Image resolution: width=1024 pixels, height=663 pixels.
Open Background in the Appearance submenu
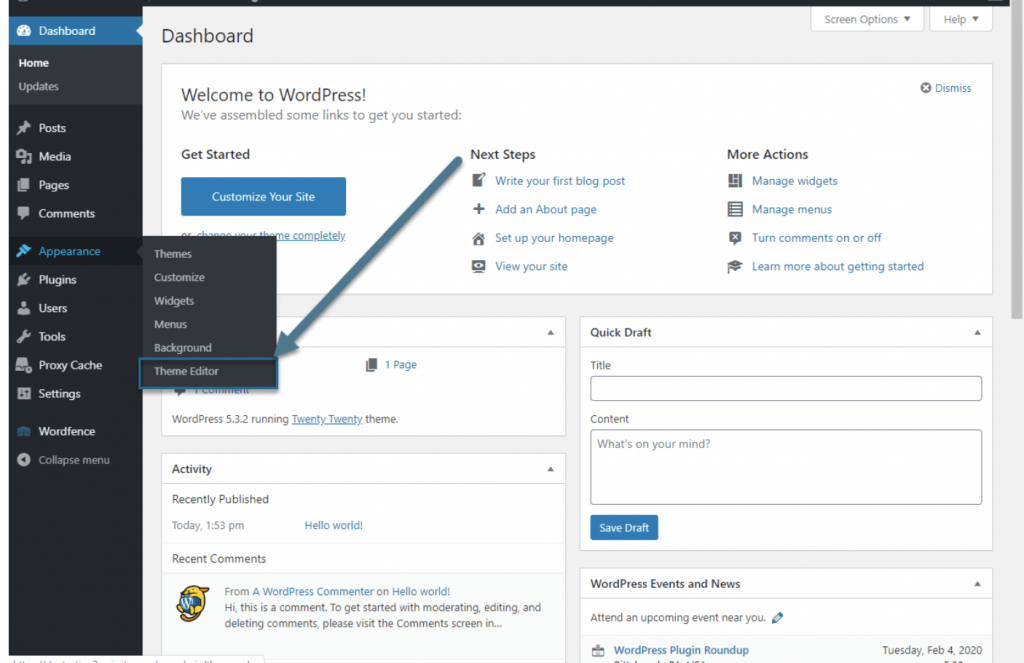pyautogui.click(x=183, y=348)
